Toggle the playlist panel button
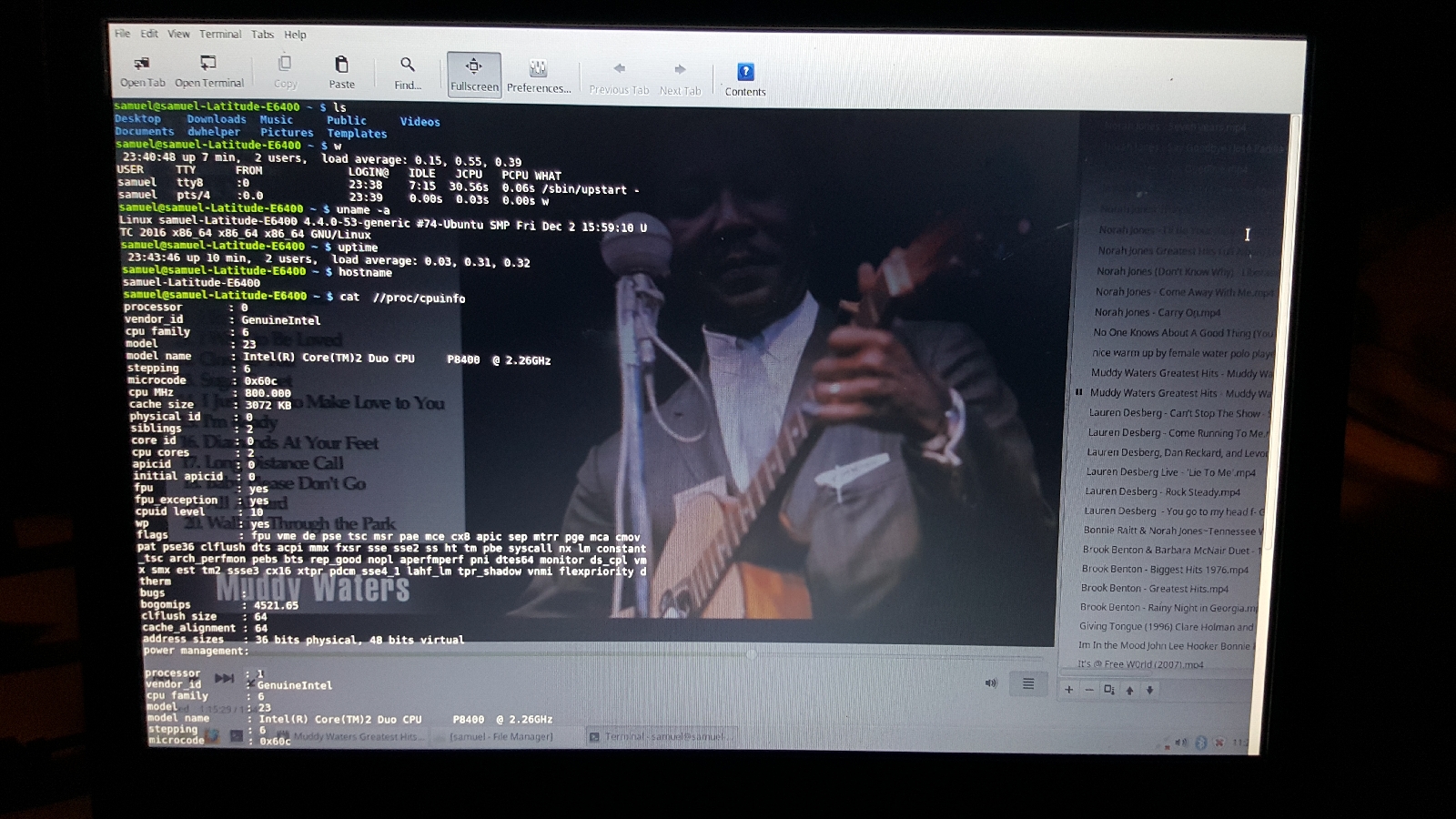The width and height of the screenshot is (1456, 819). click(x=1028, y=683)
